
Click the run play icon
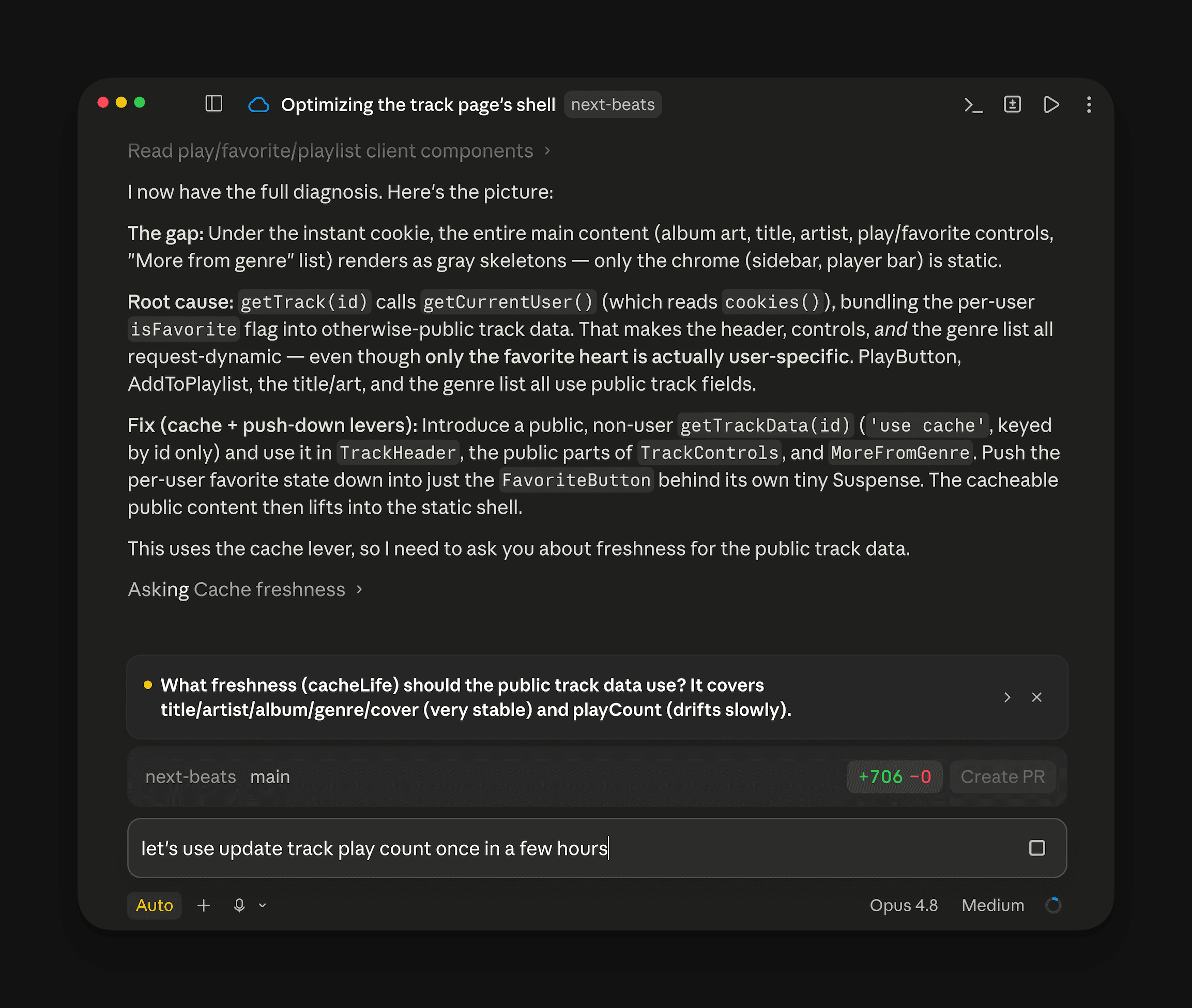pyautogui.click(x=1051, y=104)
